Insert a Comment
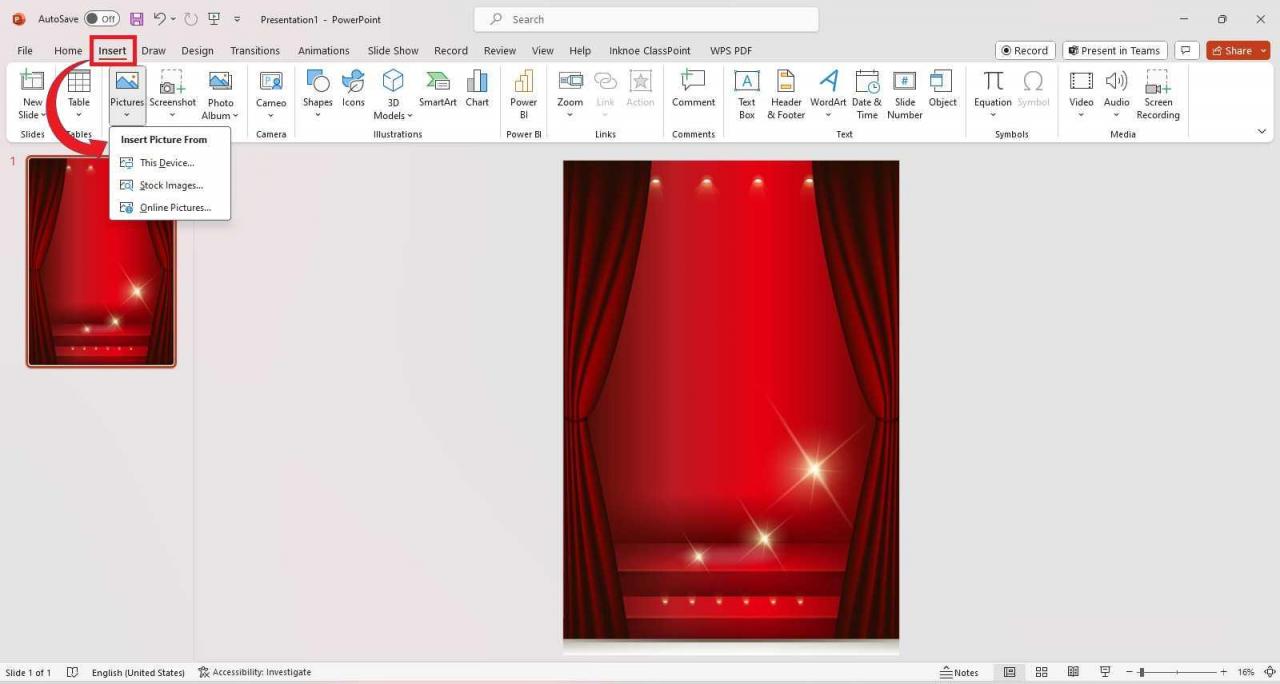 coord(693,95)
